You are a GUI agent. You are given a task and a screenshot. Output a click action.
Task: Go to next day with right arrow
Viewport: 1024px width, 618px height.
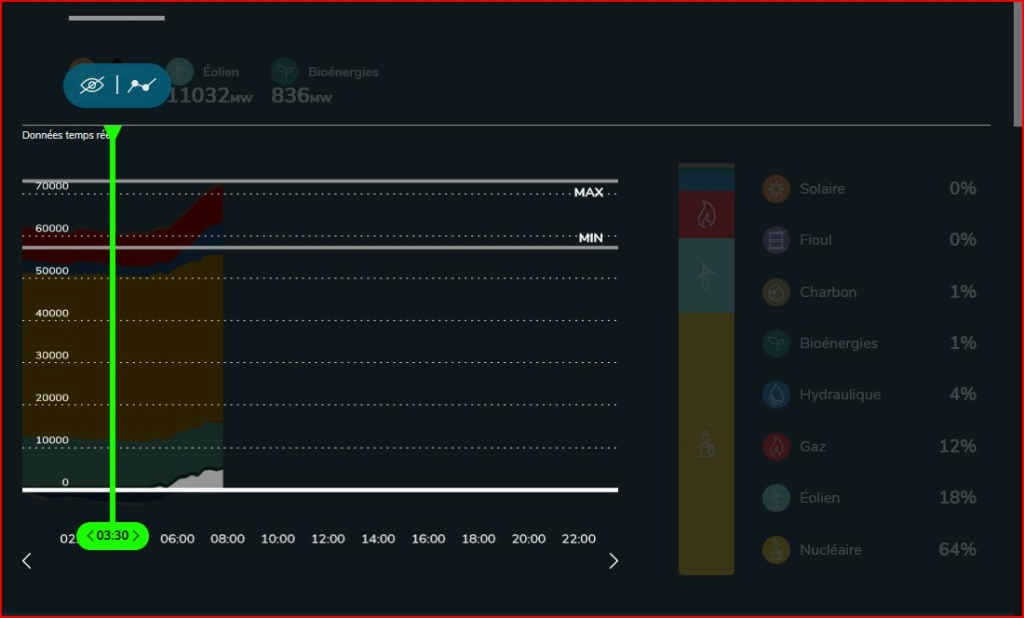click(613, 561)
